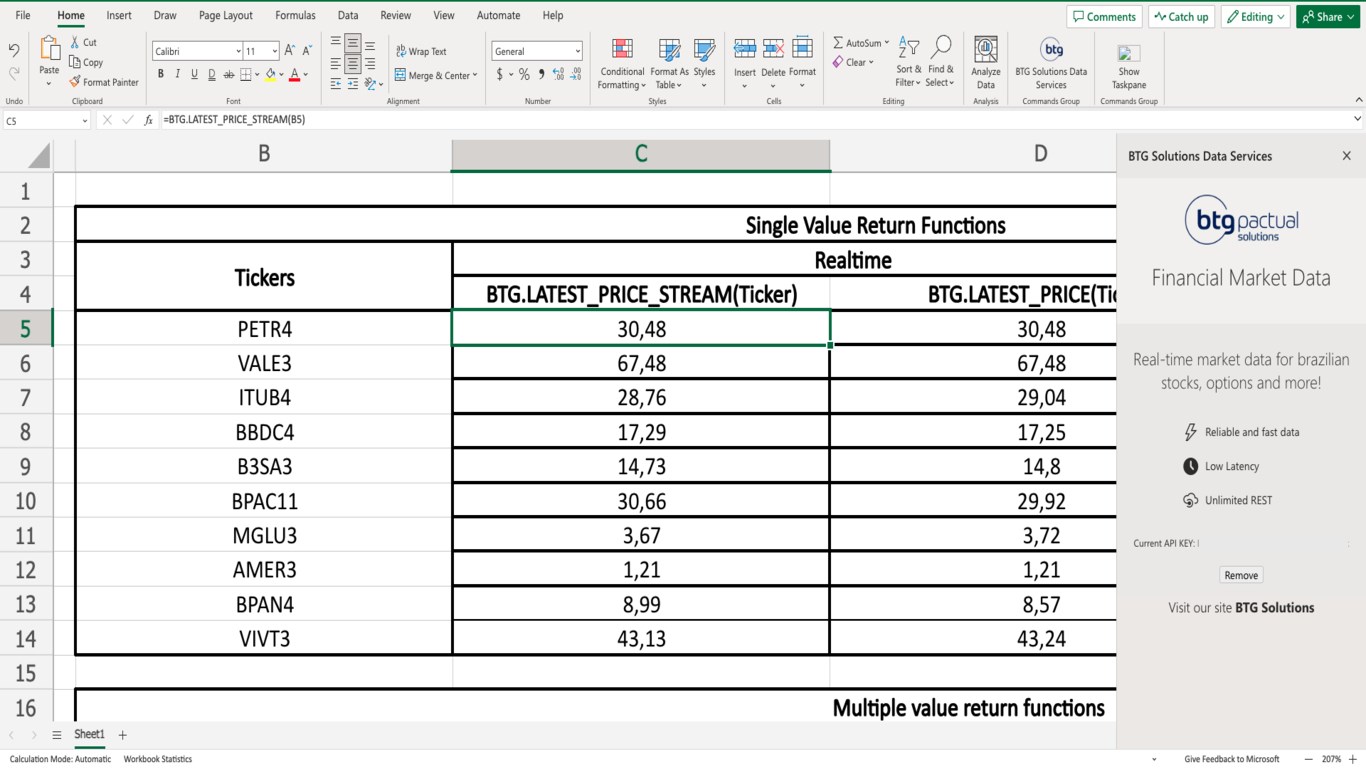Click the green Share button
The width and height of the screenshot is (1366, 768).
click(x=1328, y=17)
